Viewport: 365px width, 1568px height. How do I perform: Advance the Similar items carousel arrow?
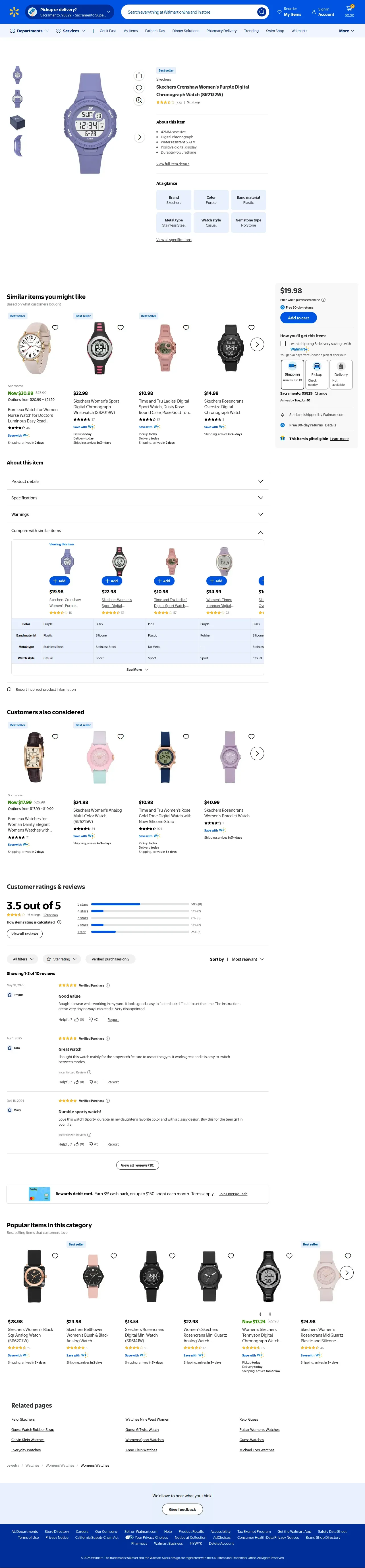pos(257,345)
